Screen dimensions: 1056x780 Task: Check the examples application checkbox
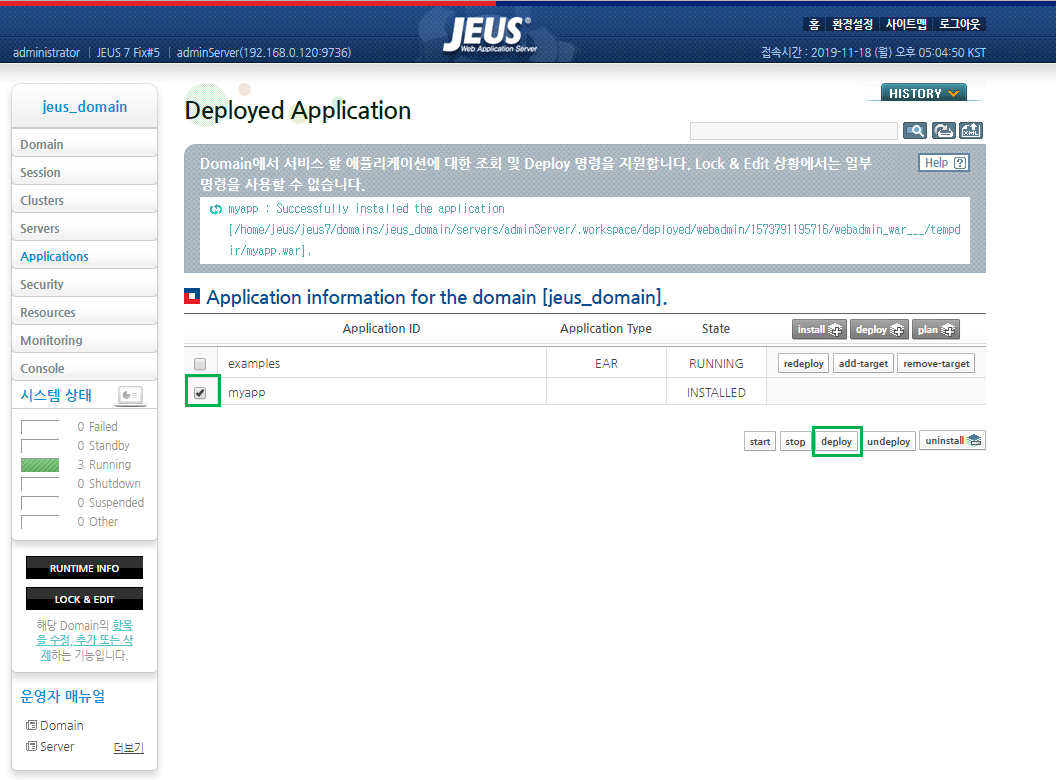200,364
